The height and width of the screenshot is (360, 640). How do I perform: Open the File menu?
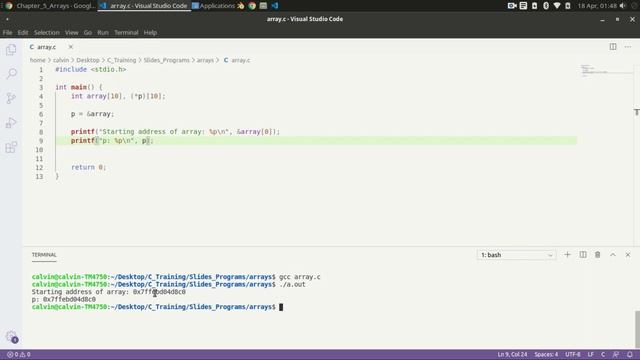click(x=7, y=32)
